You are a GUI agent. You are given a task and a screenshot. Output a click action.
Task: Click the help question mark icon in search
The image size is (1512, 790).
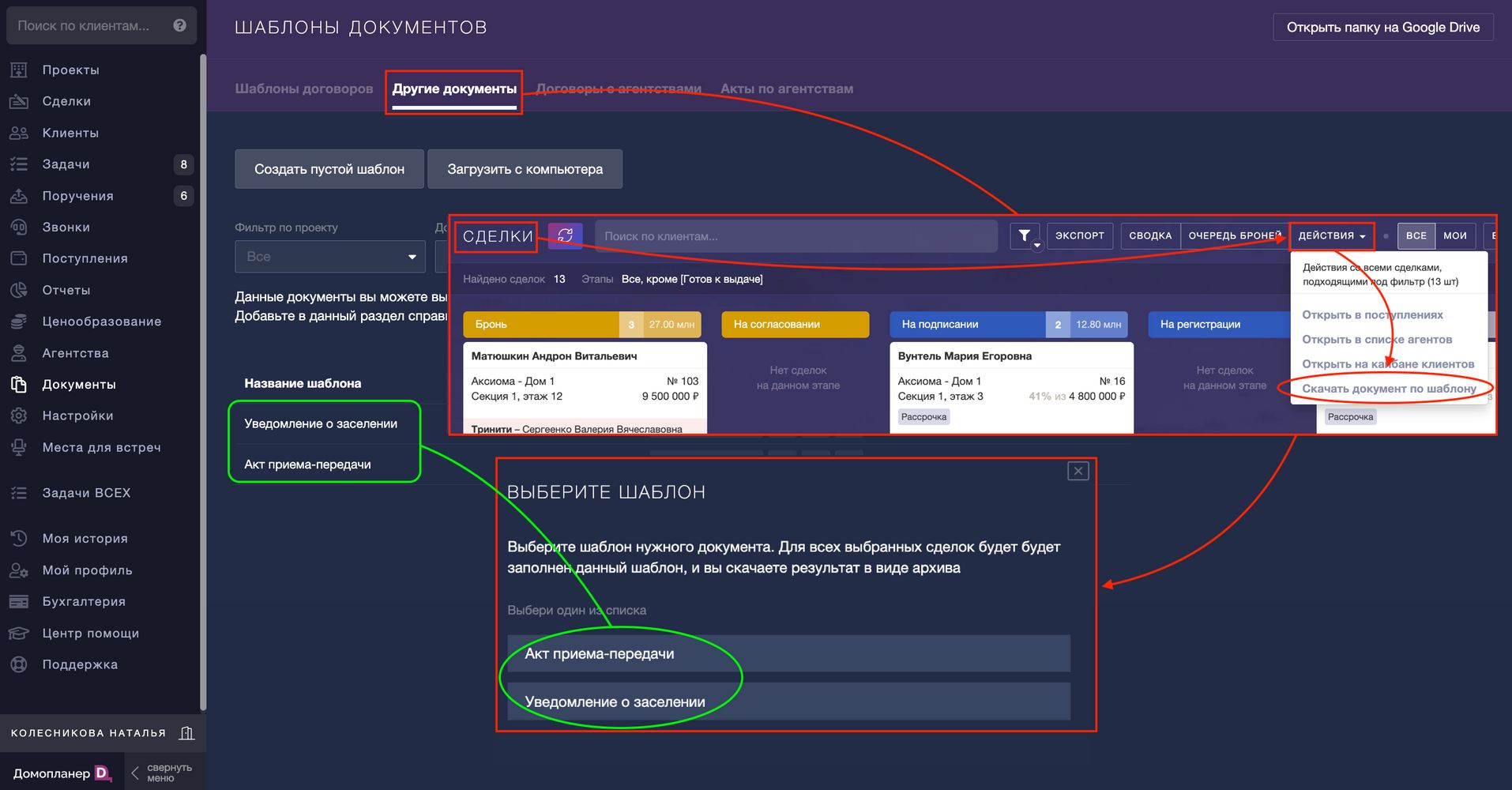click(179, 25)
